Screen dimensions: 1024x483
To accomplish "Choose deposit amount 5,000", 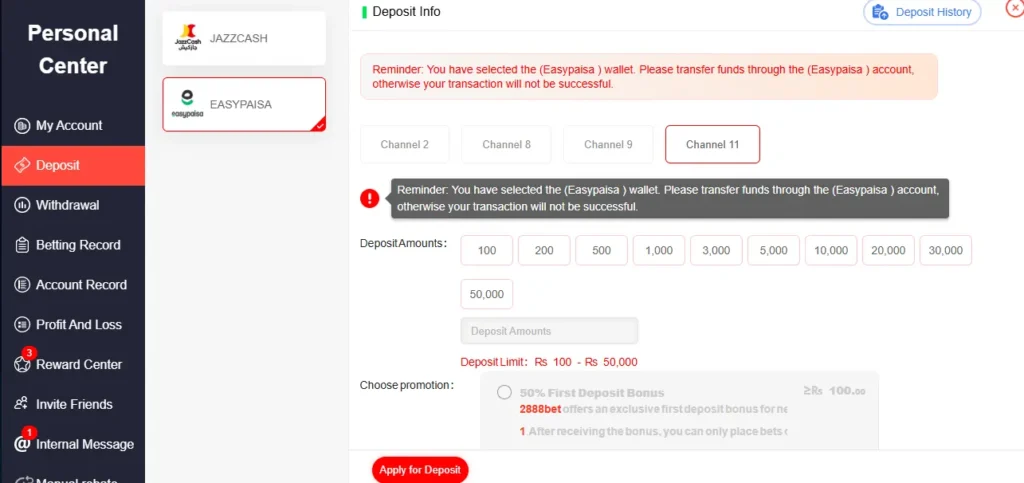I will 774,251.
